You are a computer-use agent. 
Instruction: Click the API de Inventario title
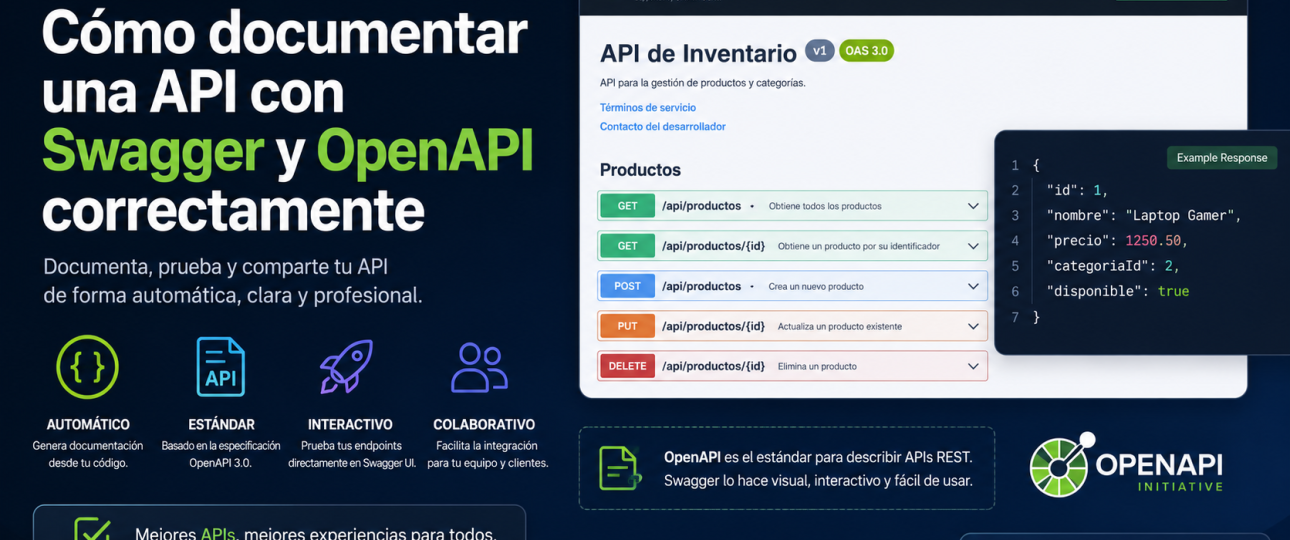click(x=698, y=53)
